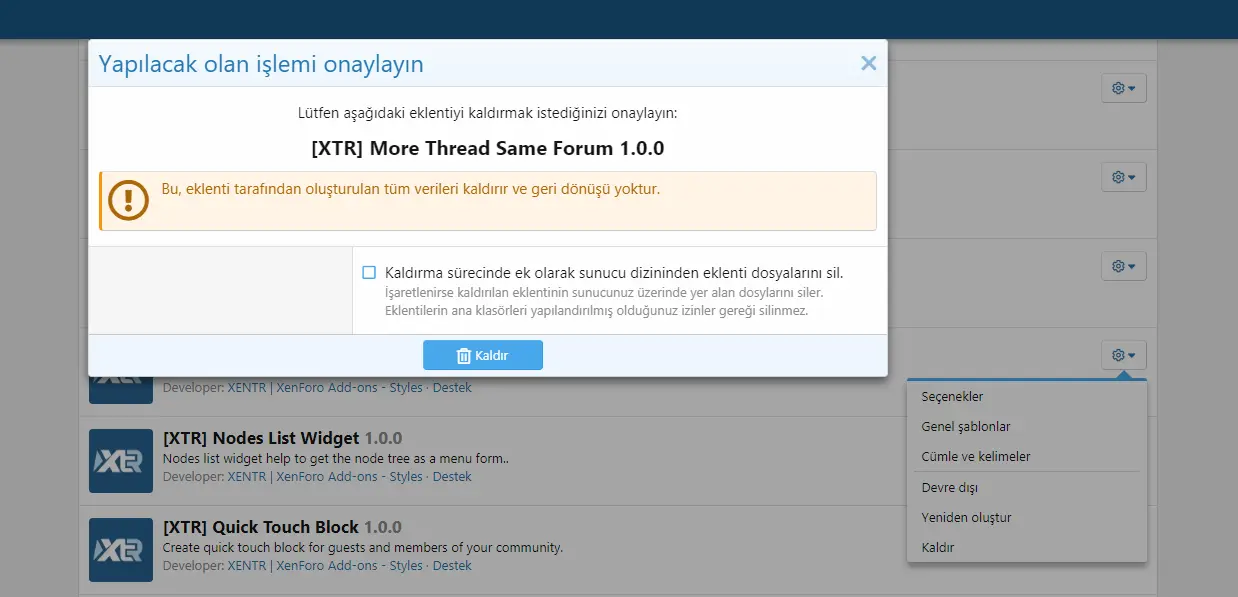This screenshot has height=597, width=1238.
Task: Select Kaldır in the dropdown menu
Action: click(x=1027, y=547)
